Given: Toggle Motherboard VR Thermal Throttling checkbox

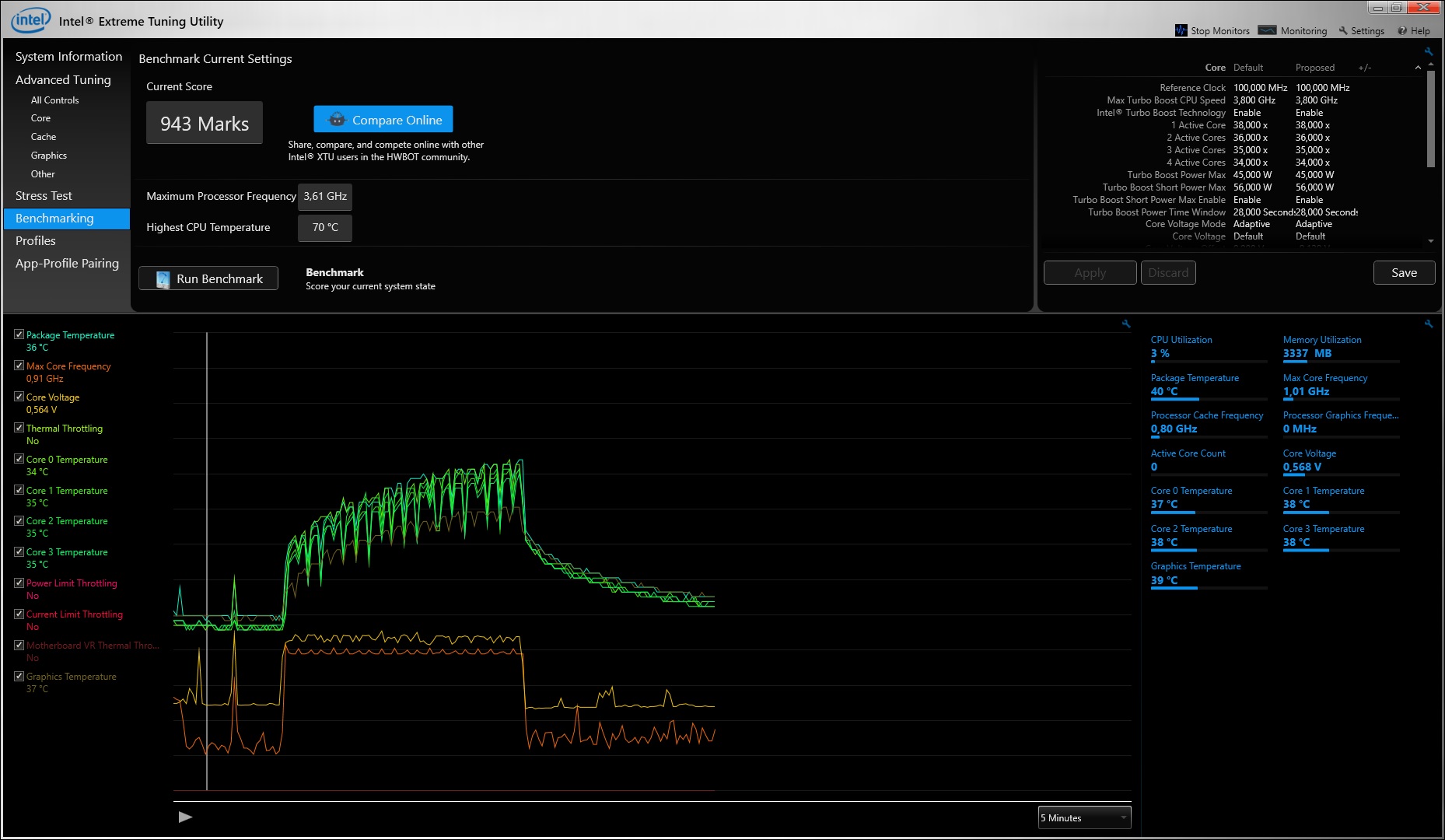Looking at the screenshot, I should [x=19, y=645].
